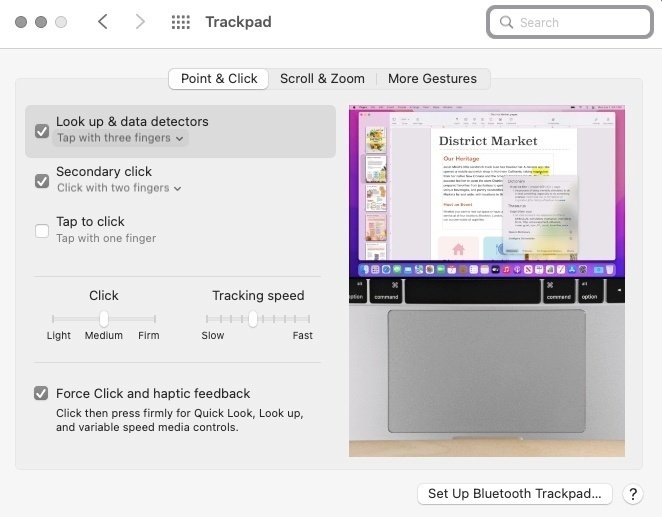Click the Medium label under Click slider

pos(104,336)
